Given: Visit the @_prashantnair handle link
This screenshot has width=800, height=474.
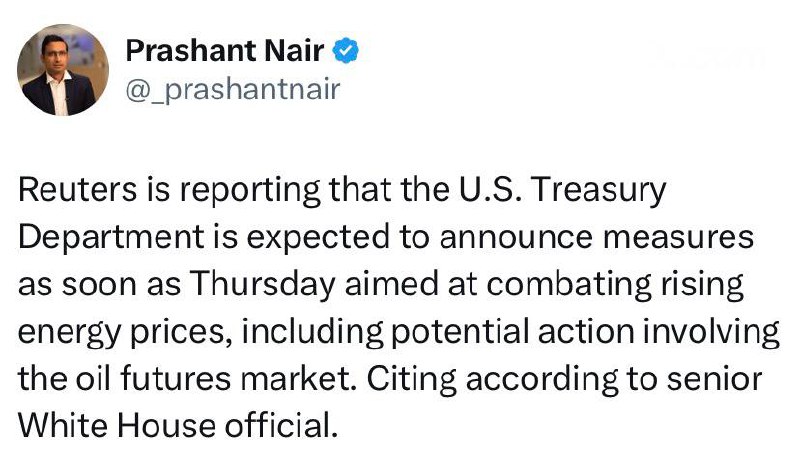Looking at the screenshot, I should (x=233, y=90).
